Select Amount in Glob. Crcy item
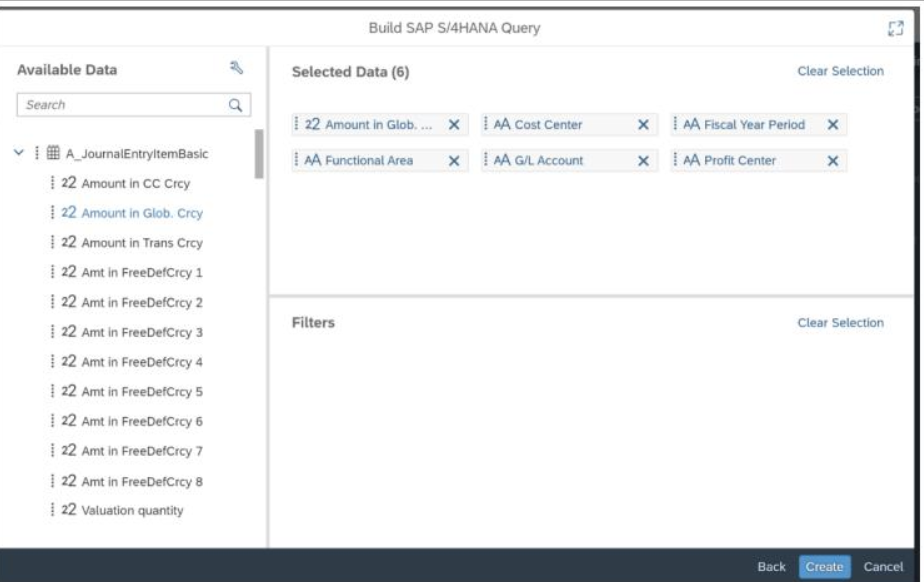924x582 pixels. click(142, 213)
